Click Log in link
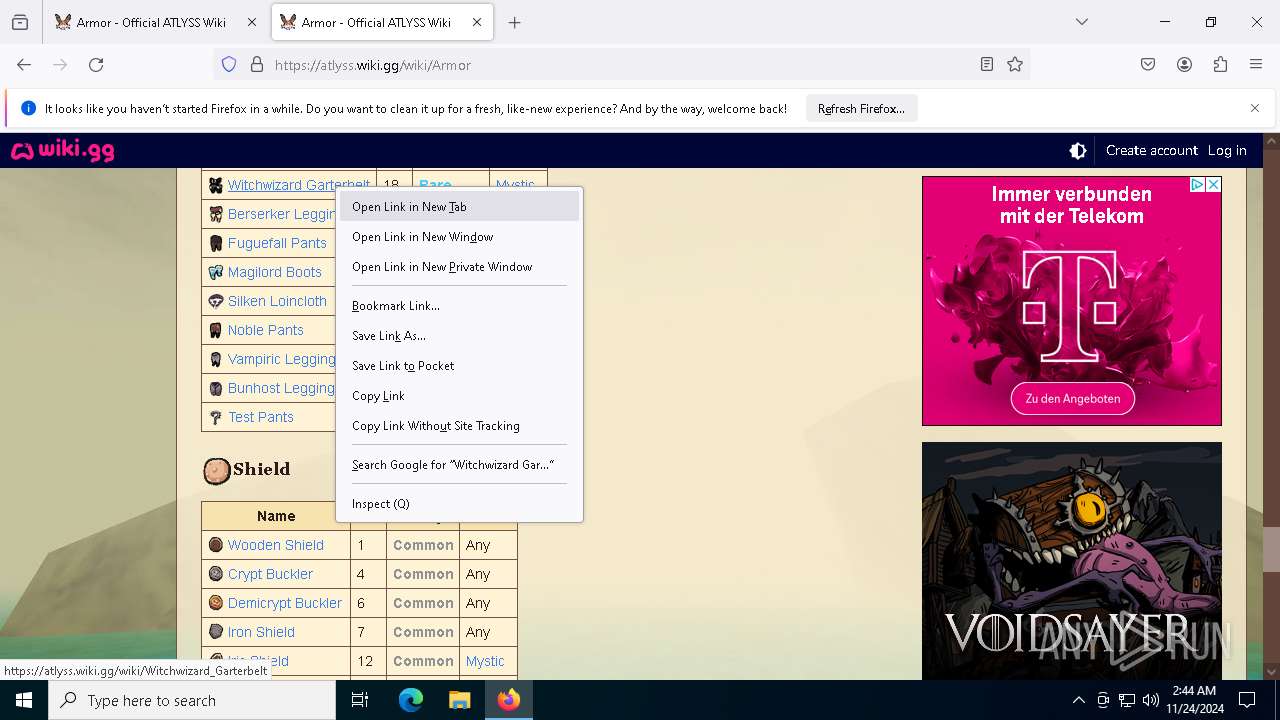The height and width of the screenshot is (720, 1280). pos(1227,151)
